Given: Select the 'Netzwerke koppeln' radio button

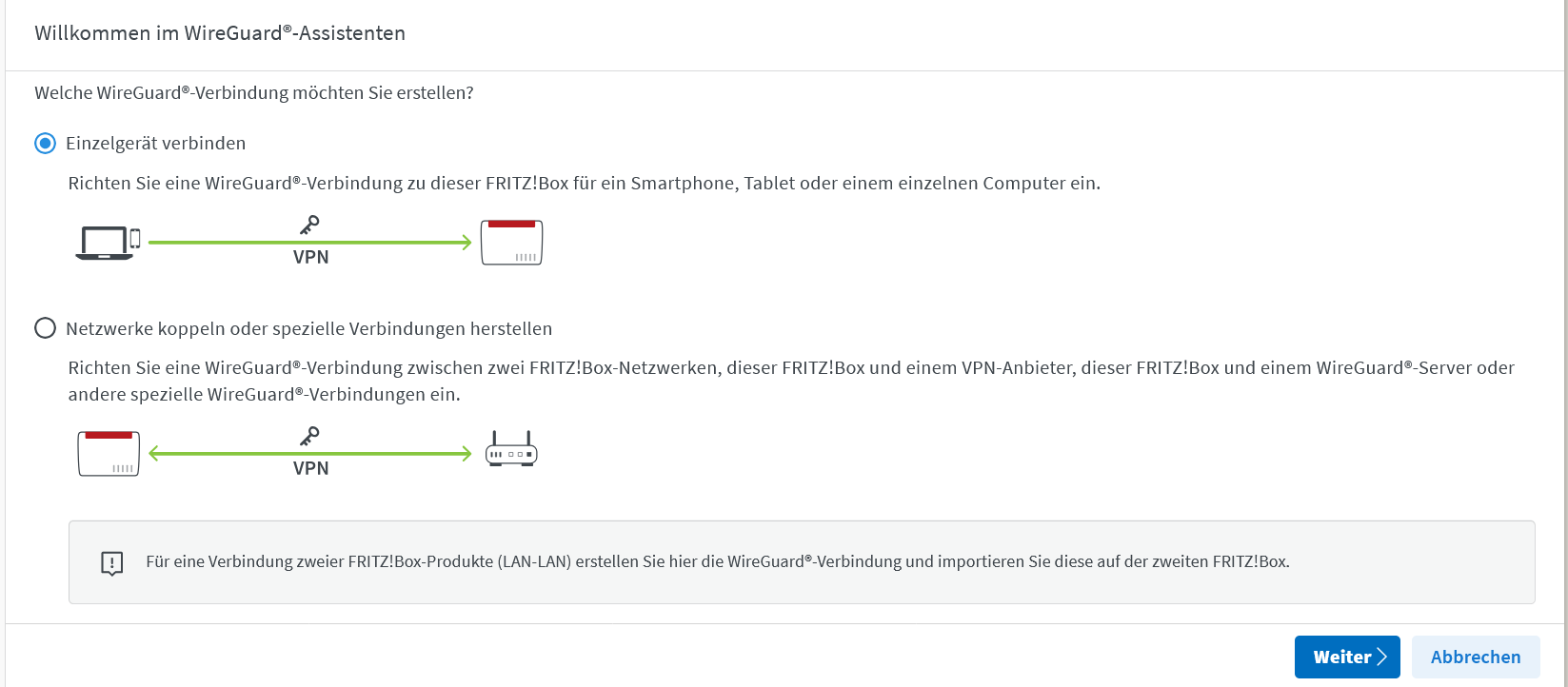Looking at the screenshot, I should pyautogui.click(x=45, y=328).
